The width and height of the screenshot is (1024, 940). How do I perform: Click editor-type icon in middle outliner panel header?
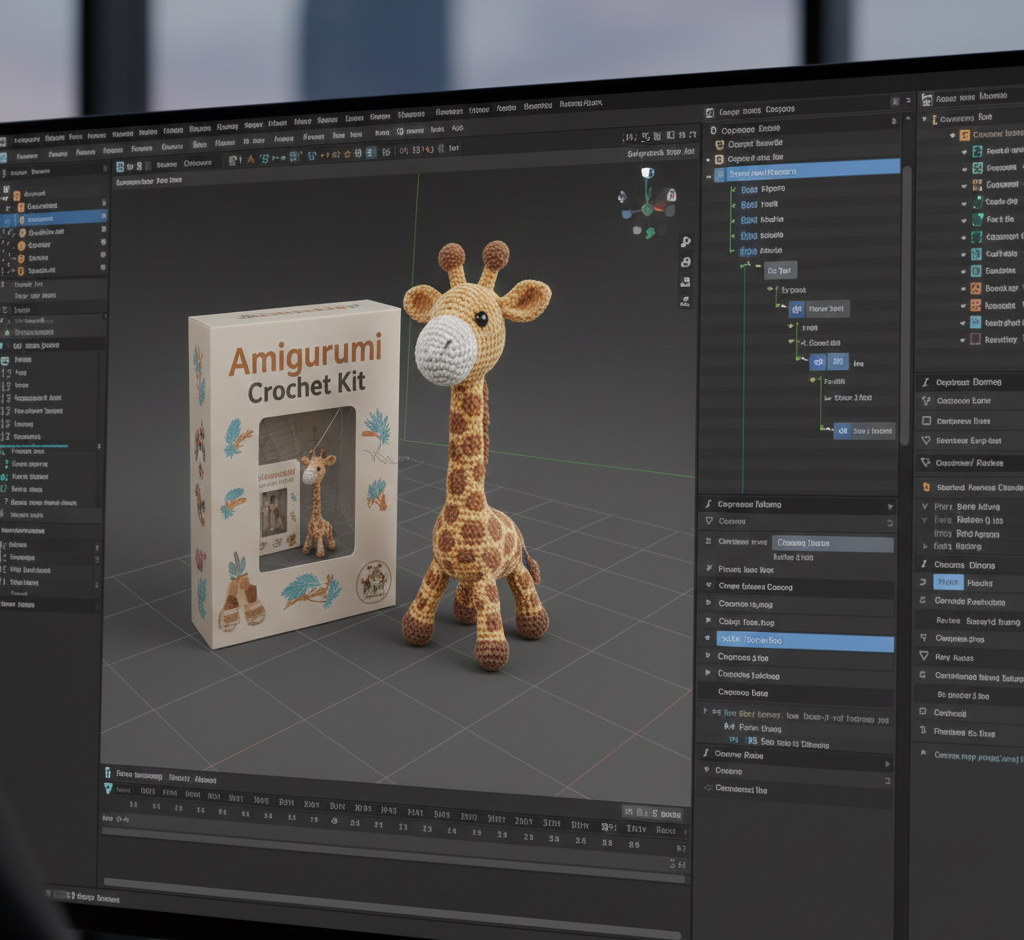click(710, 112)
